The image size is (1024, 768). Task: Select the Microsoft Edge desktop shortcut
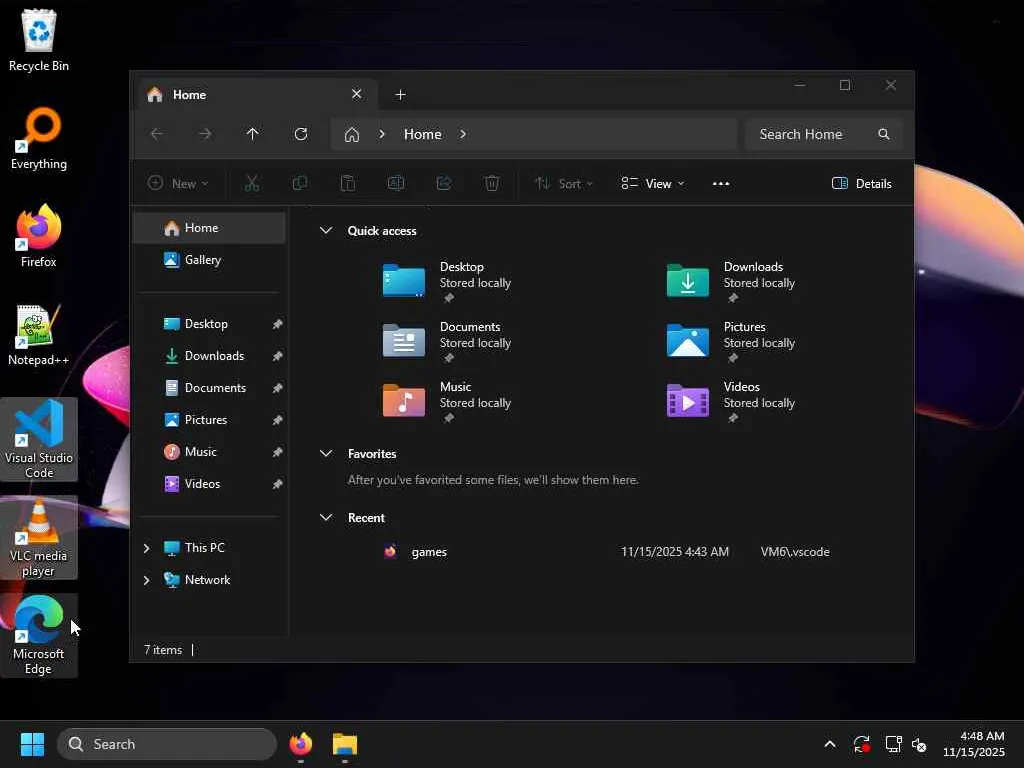(39, 635)
